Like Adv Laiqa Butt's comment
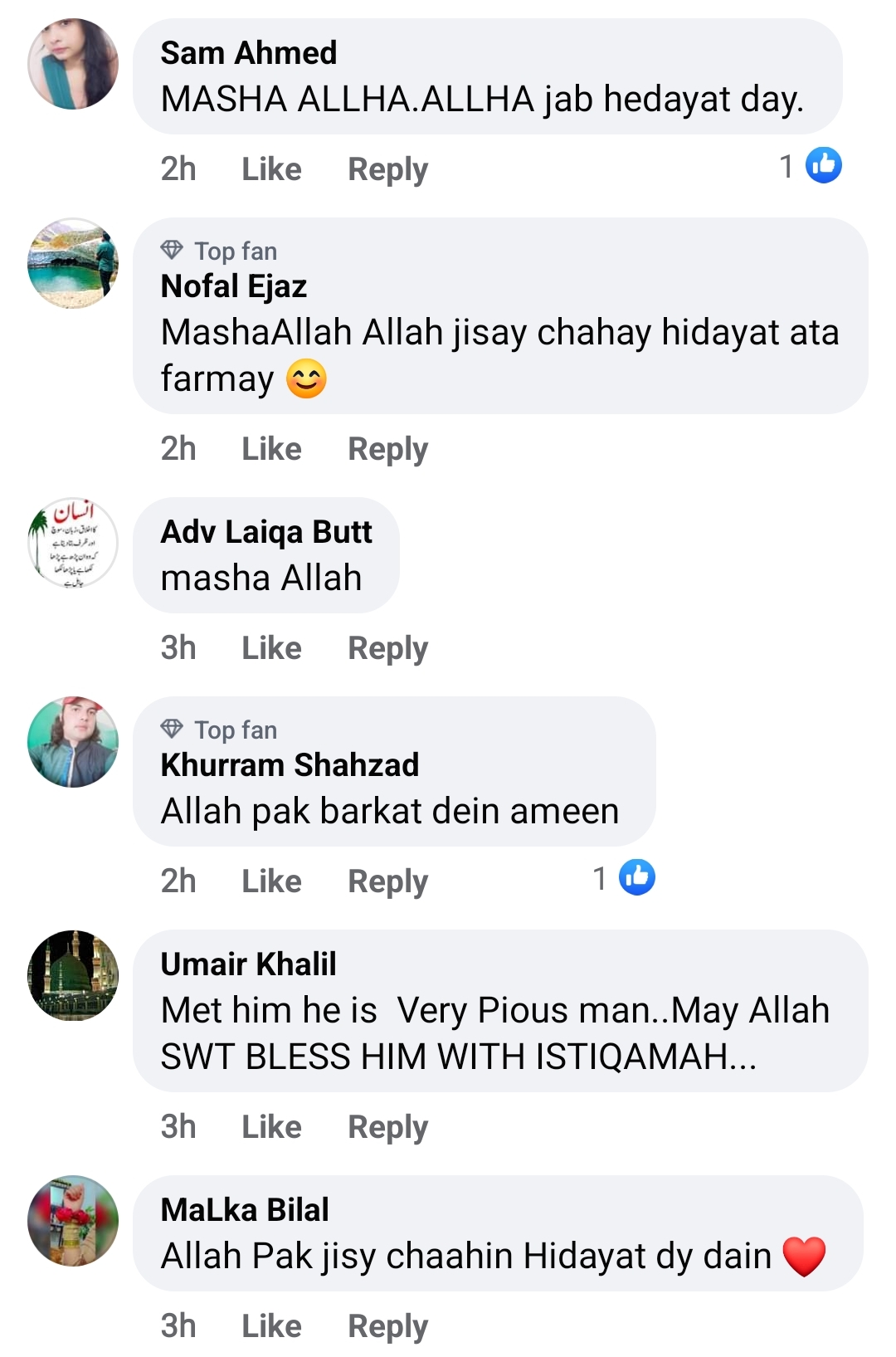 coord(271,648)
